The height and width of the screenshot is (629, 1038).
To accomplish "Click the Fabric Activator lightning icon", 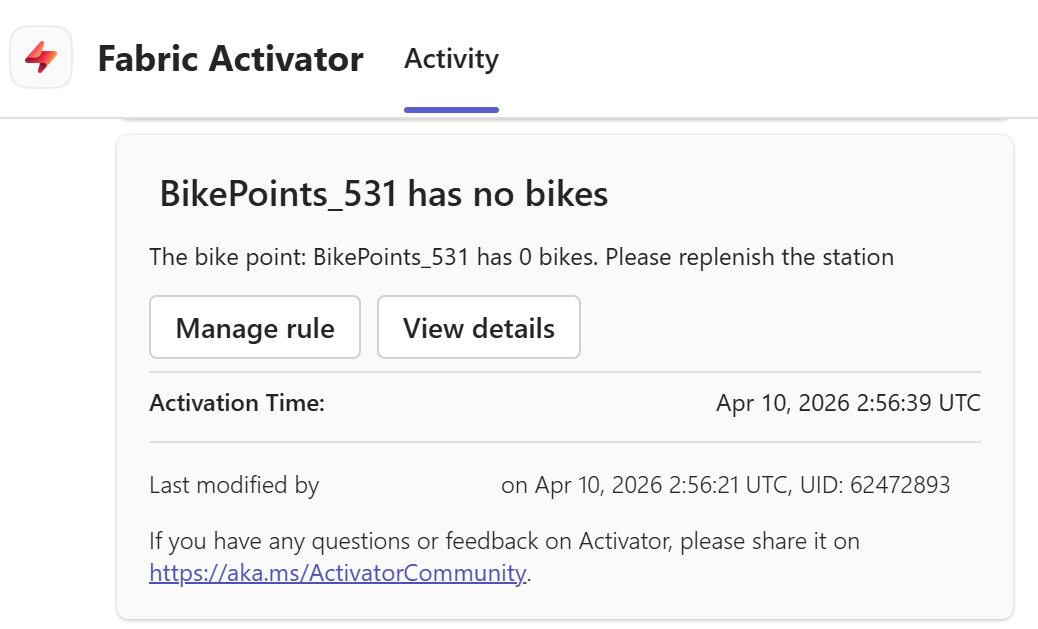I will [x=41, y=57].
